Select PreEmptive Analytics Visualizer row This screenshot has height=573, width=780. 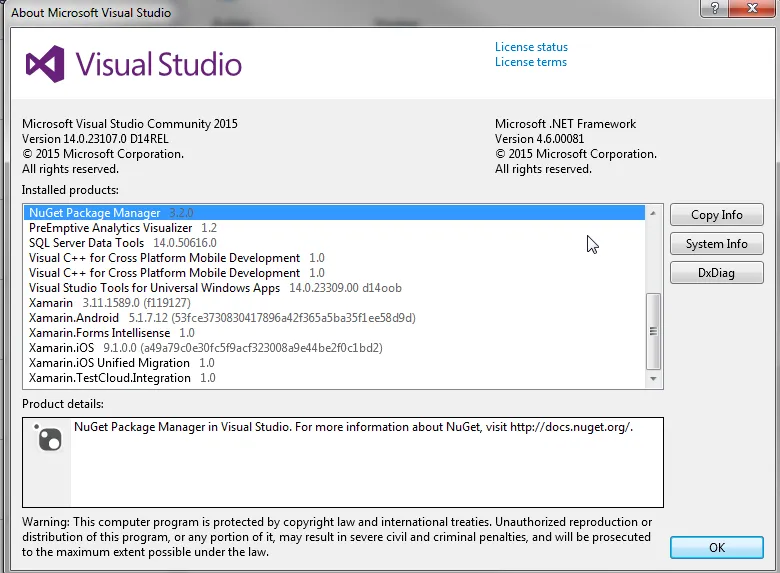[x=334, y=228]
